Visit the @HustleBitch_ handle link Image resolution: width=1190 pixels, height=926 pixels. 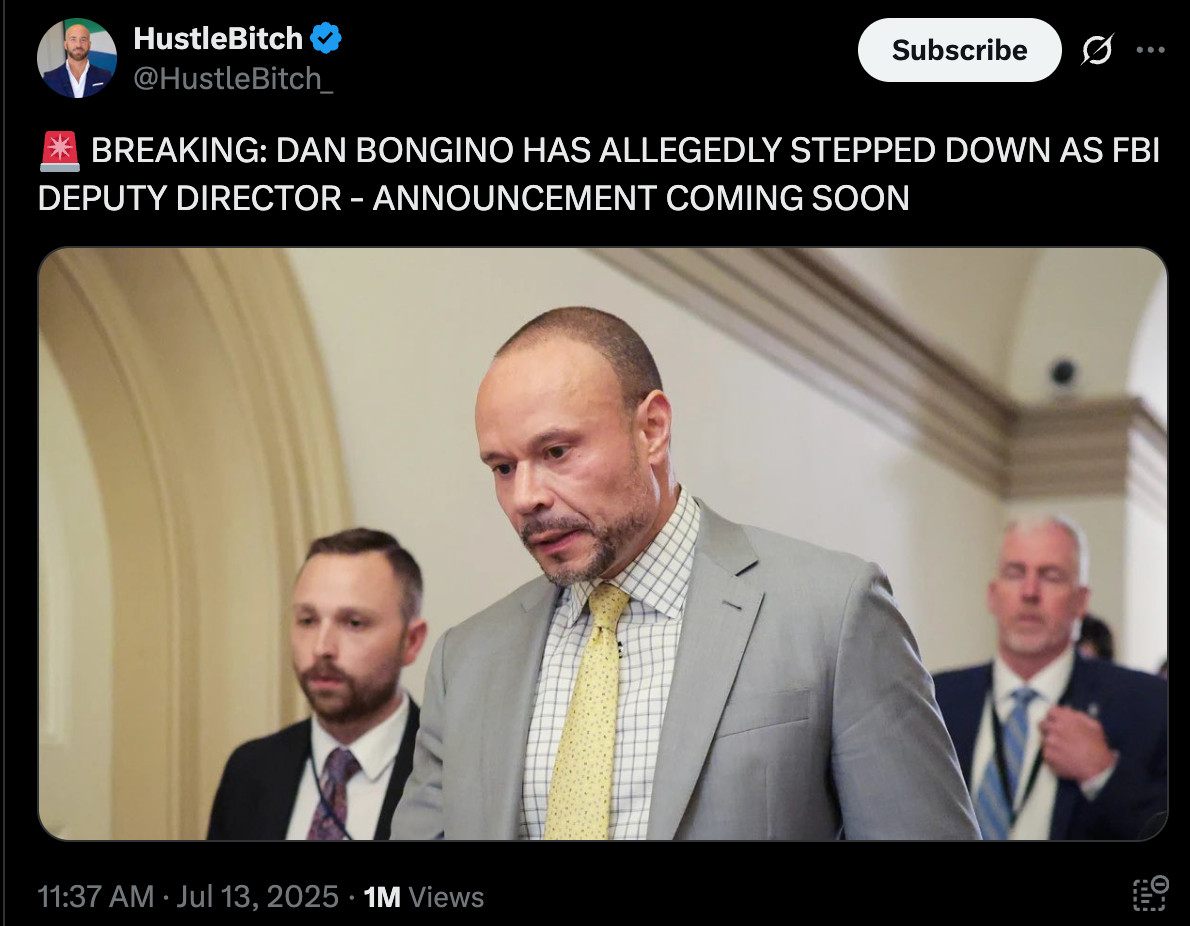[x=233, y=78]
